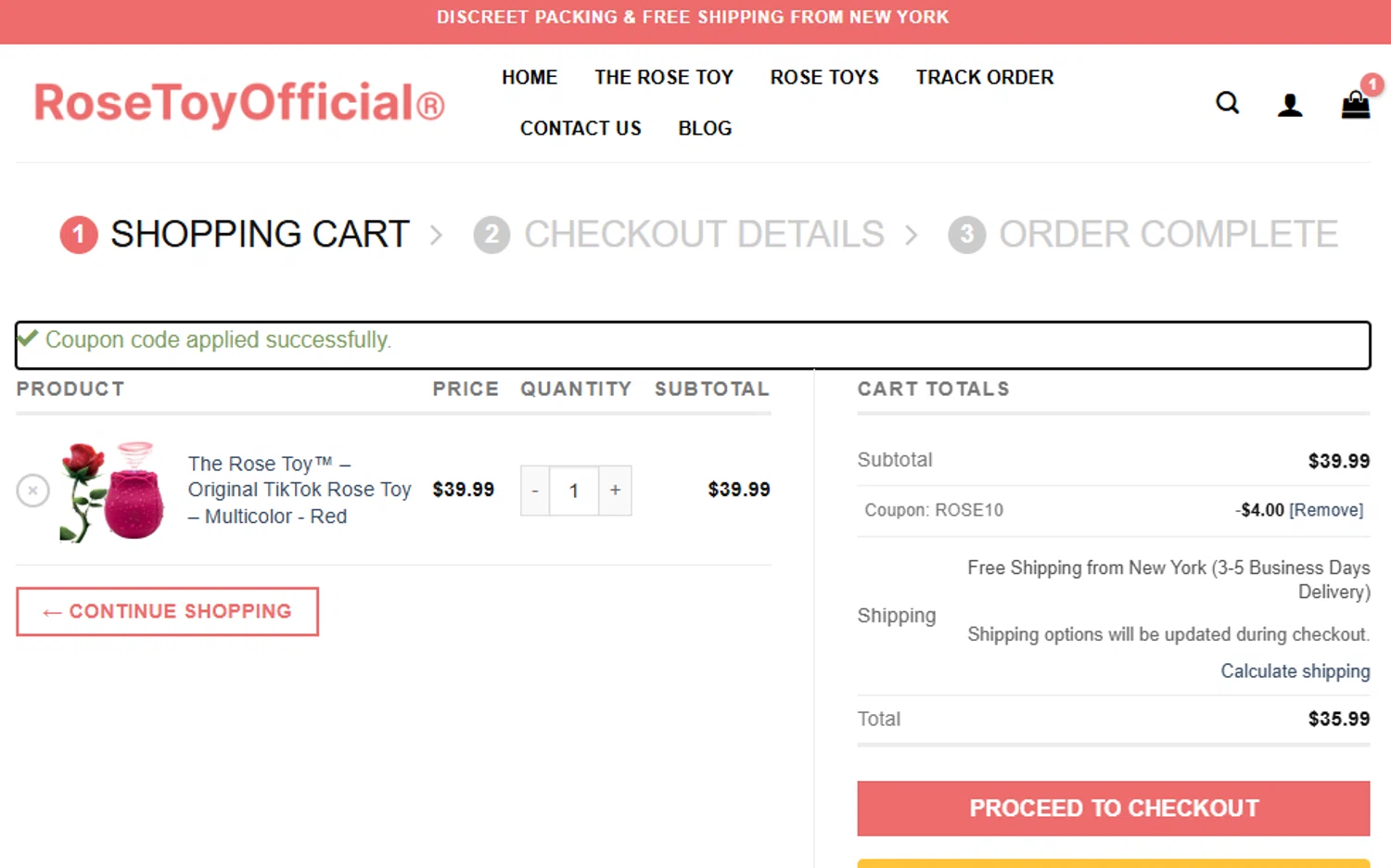Visit the Blog menu link
This screenshot has width=1391, height=868.
[705, 128]
